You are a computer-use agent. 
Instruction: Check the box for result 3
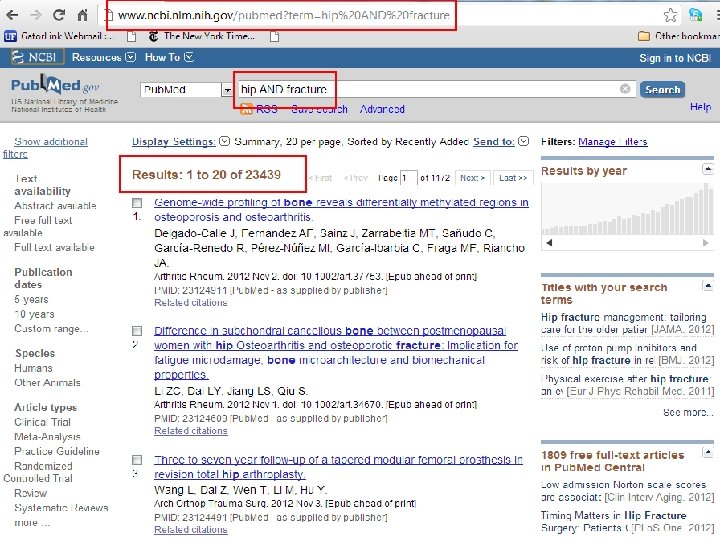point(137,460)
